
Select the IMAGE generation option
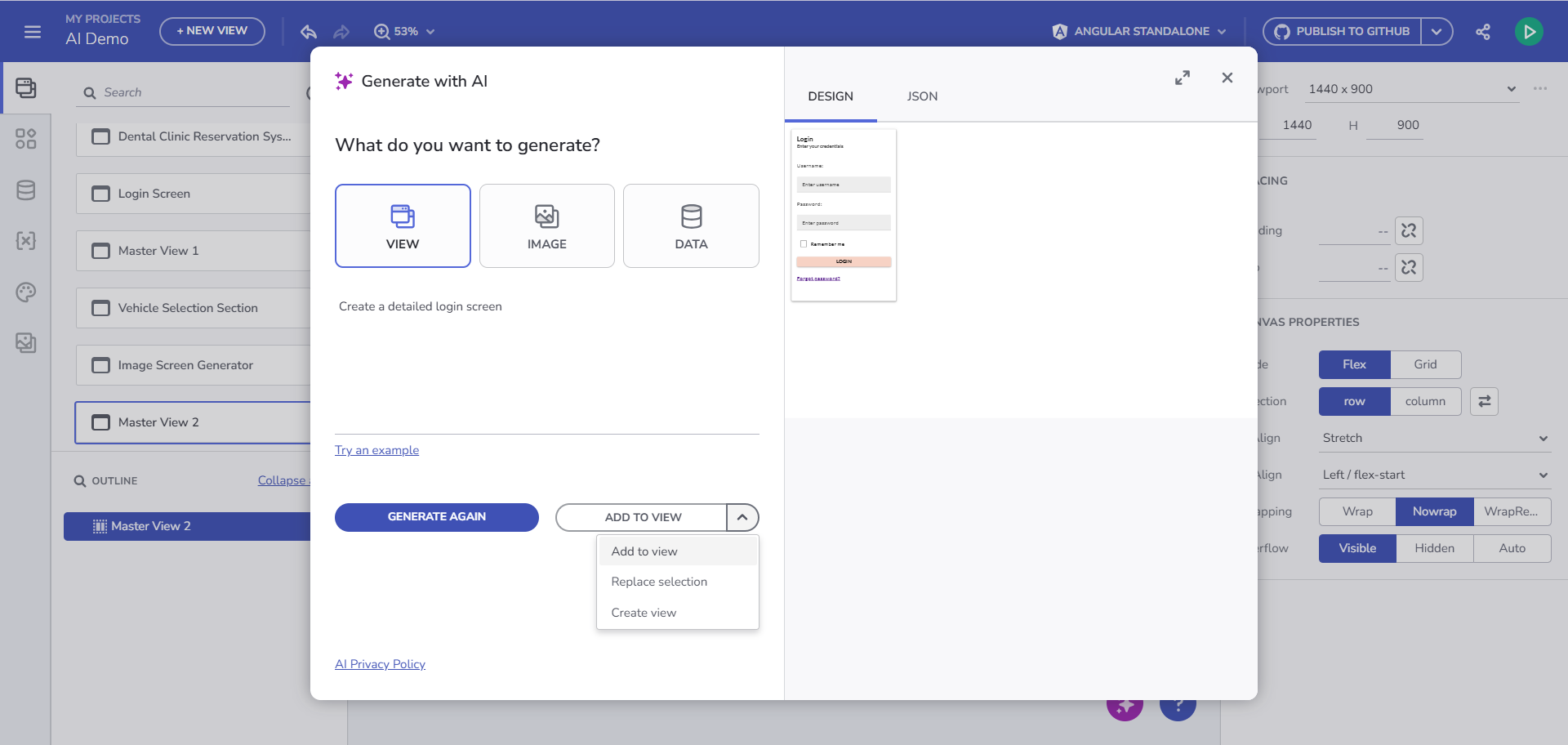point(547,225)
